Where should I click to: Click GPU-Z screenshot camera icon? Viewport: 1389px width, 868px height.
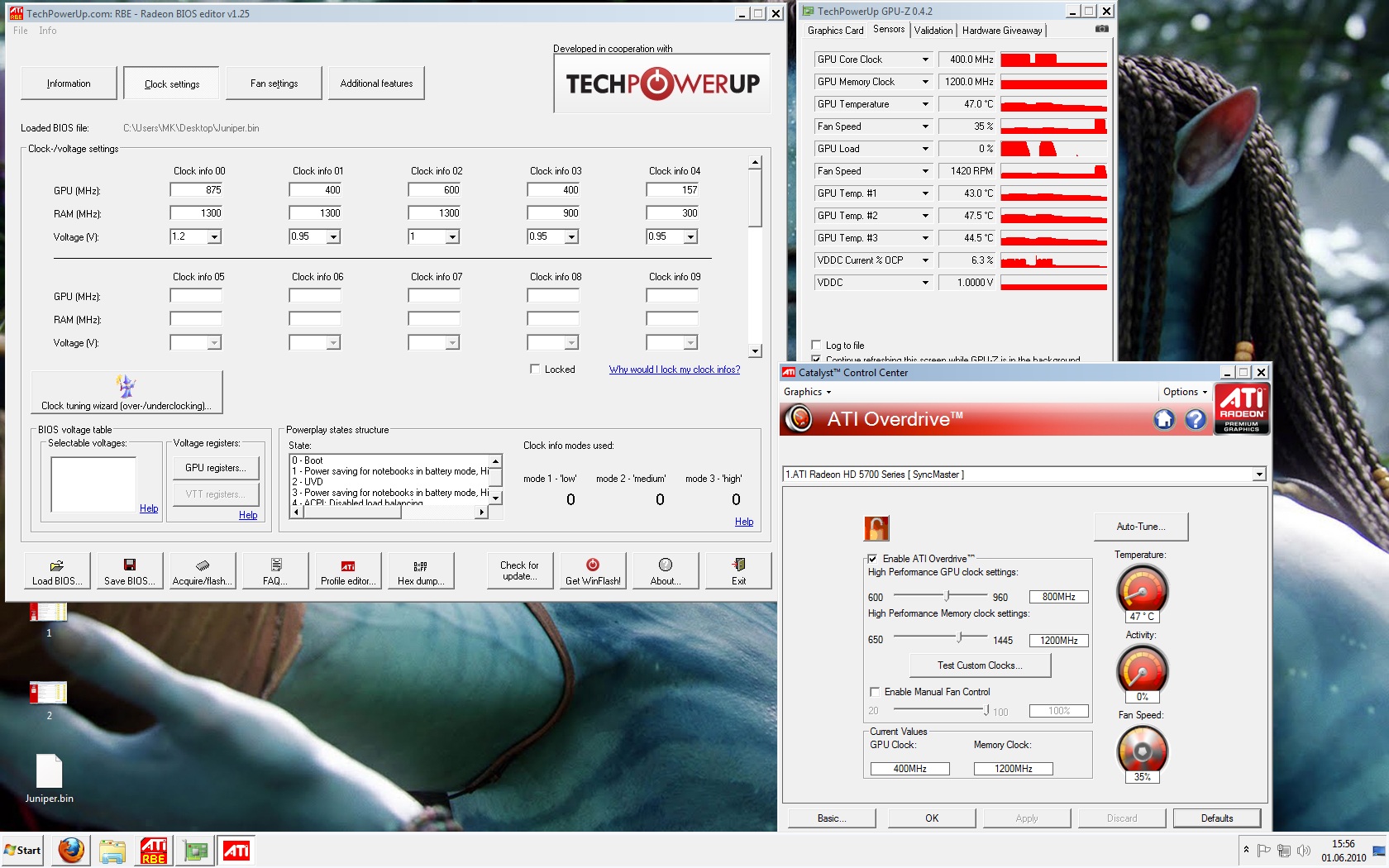click(1101, 29)
